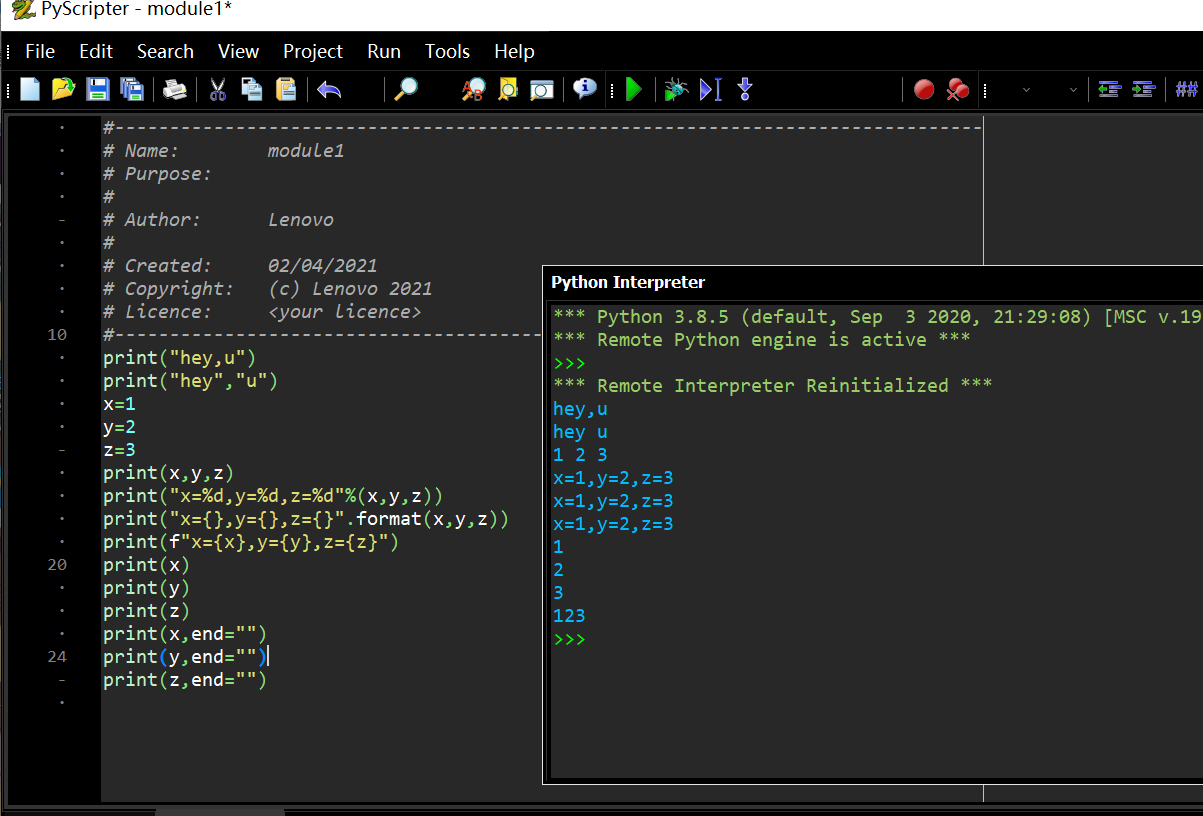Screen dimensions: 1203x816
Task: Paste from clipboard icon
Action: [x=286, y=90]
